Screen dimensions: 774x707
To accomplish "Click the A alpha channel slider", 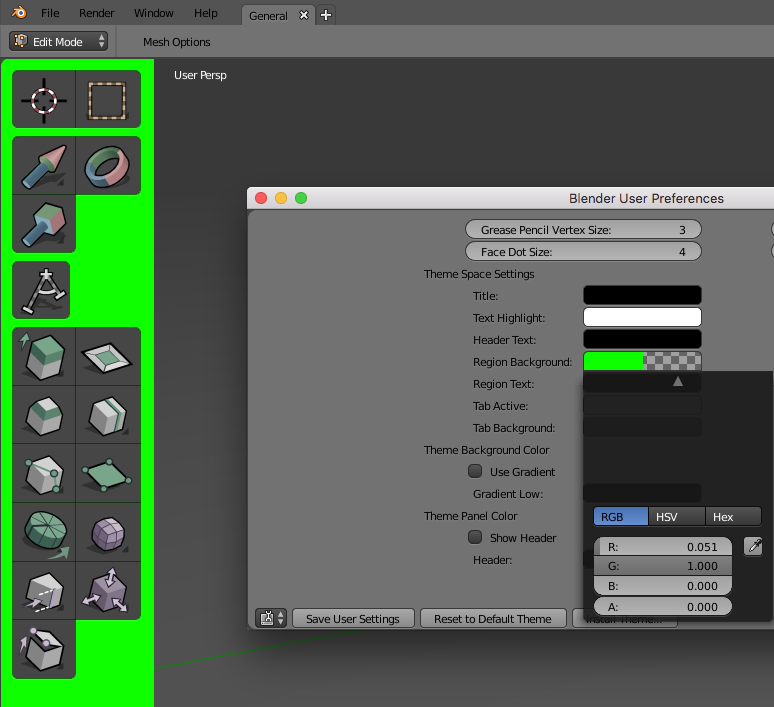I will click(x=662, y=606).
